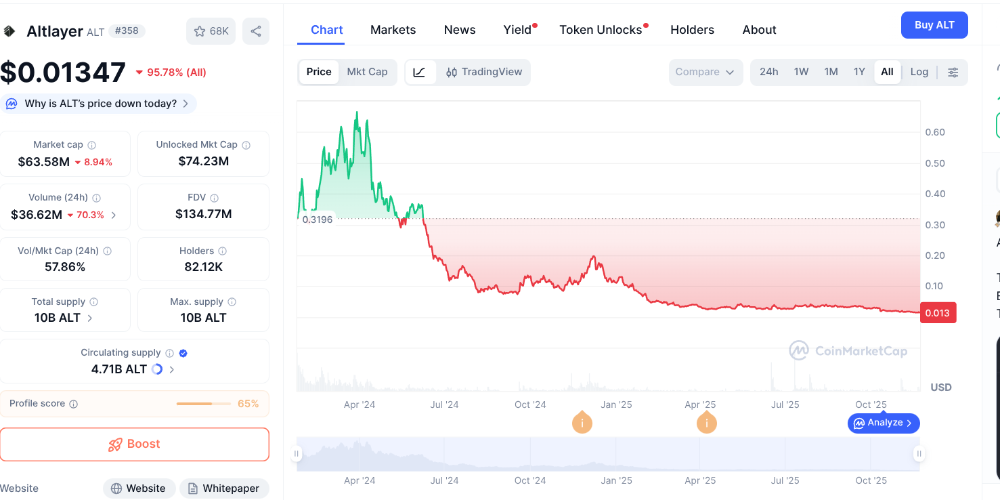The image size is (1000, 500).
Task: Click the verified circulating supply badge
Action: [183, 353]
